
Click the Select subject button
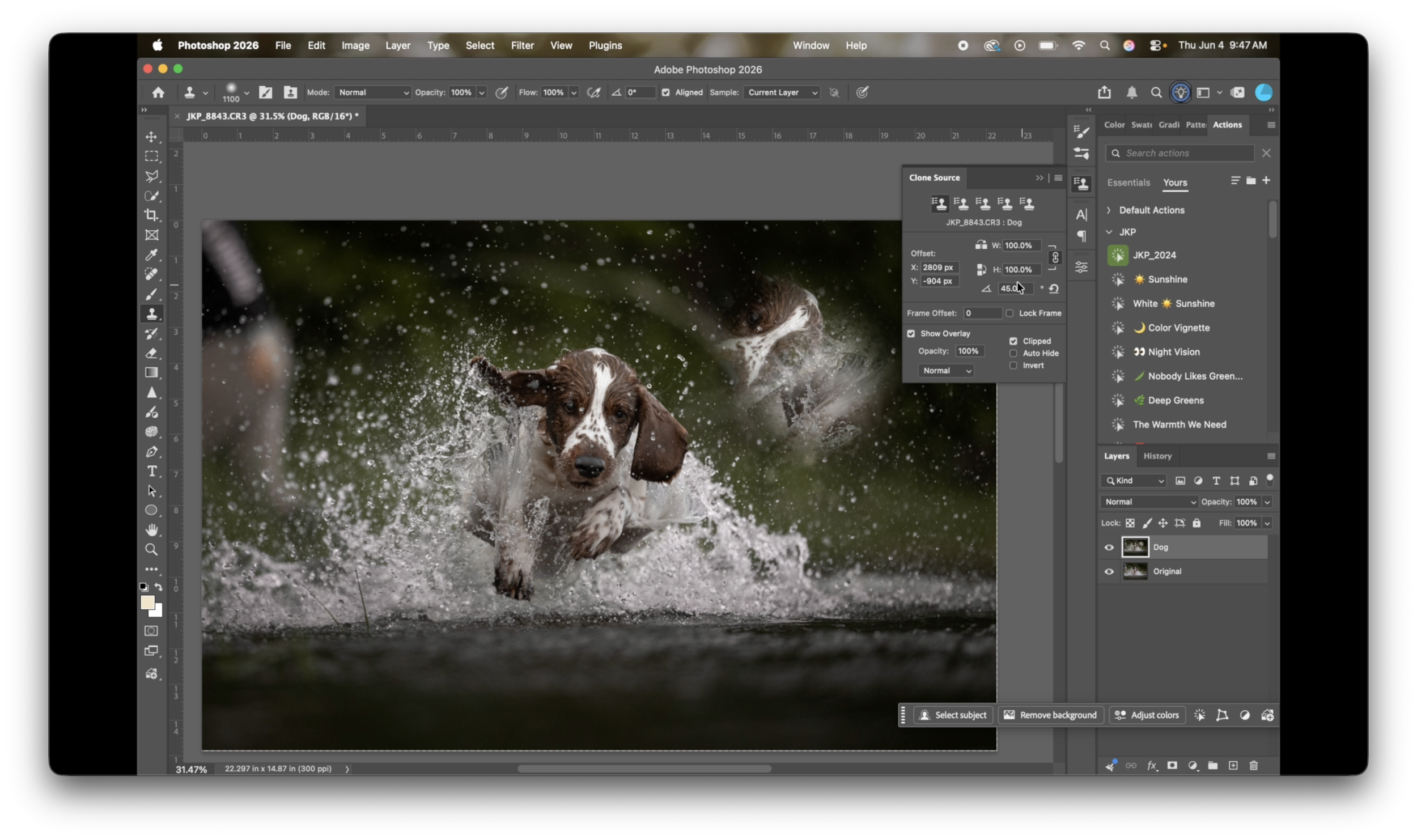tap(953, 715)
